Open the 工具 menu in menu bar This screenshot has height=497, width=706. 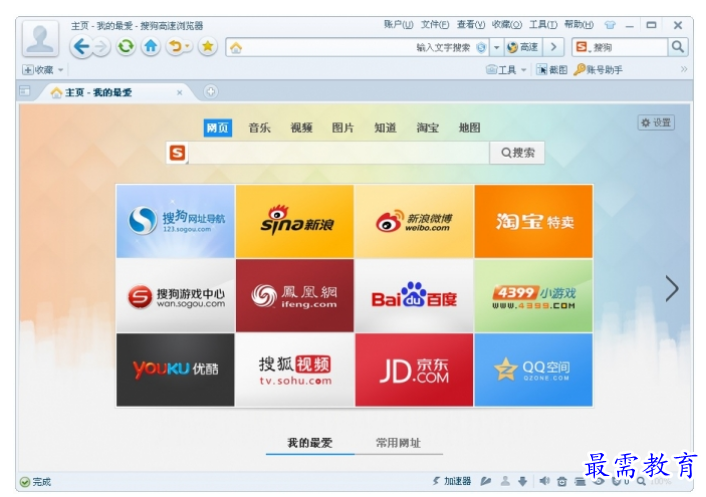click(x=543, y=25)
